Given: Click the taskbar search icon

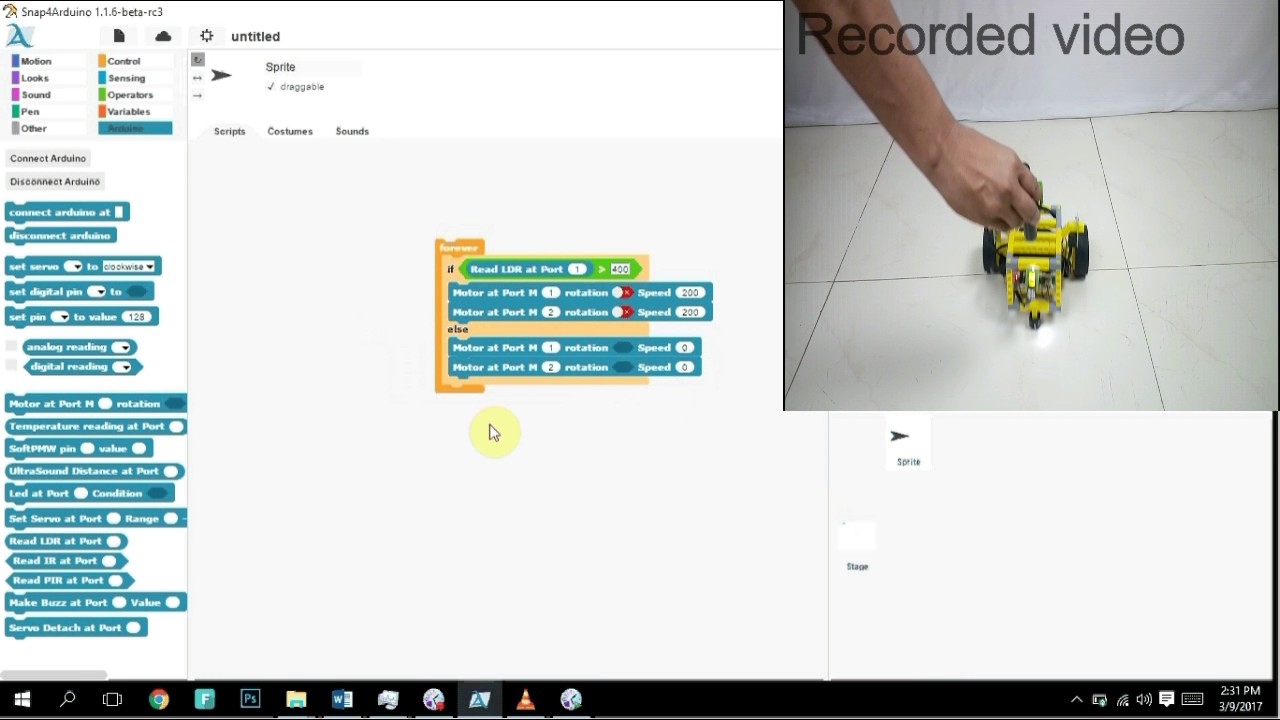Looking at the screenshot, I should coord(67,699).
